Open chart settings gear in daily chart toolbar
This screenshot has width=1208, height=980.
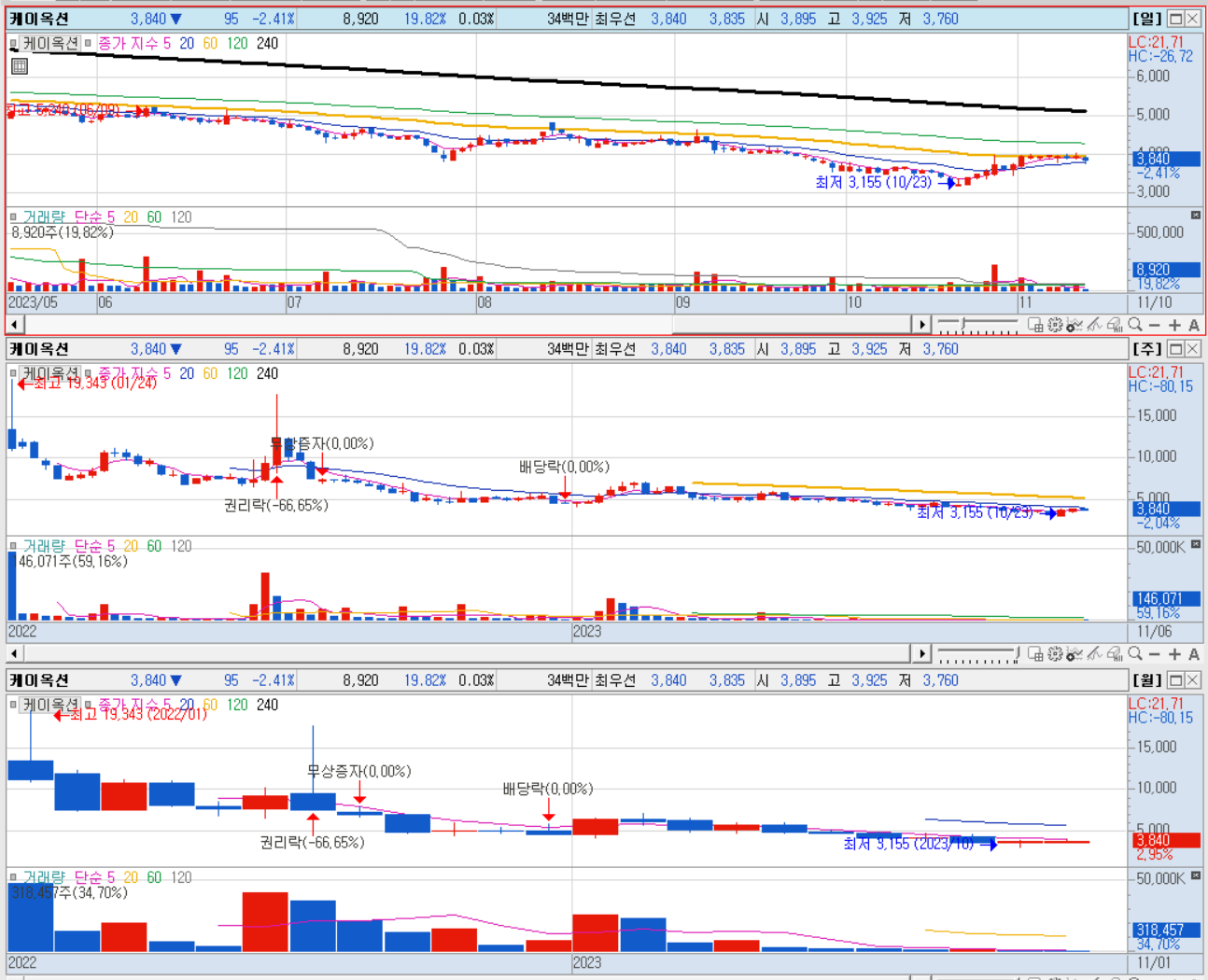coord(1055,325)
